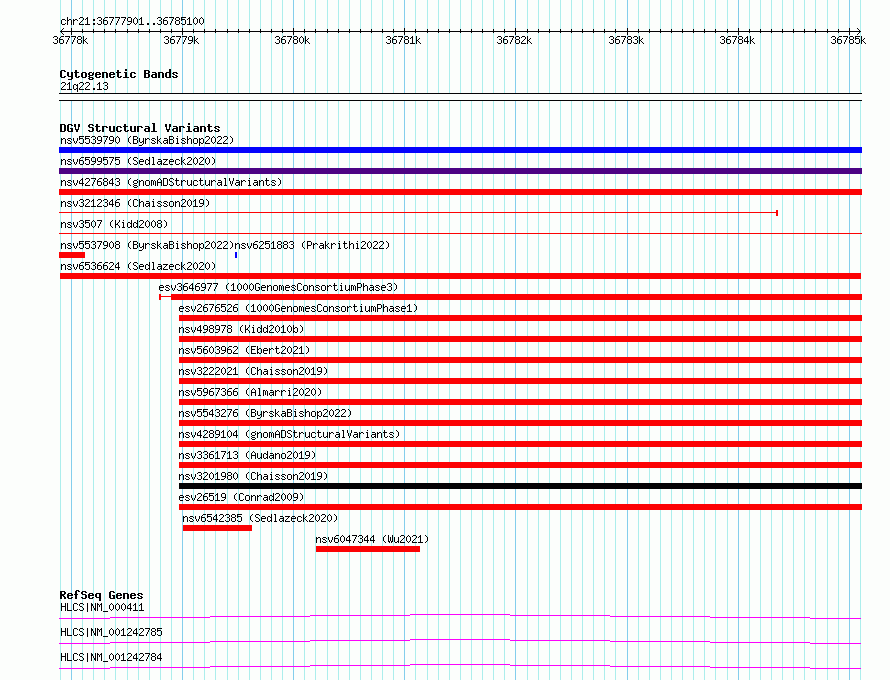
Task: Click nsv3361713 (Audano2019) variant label
Action: 247,455
